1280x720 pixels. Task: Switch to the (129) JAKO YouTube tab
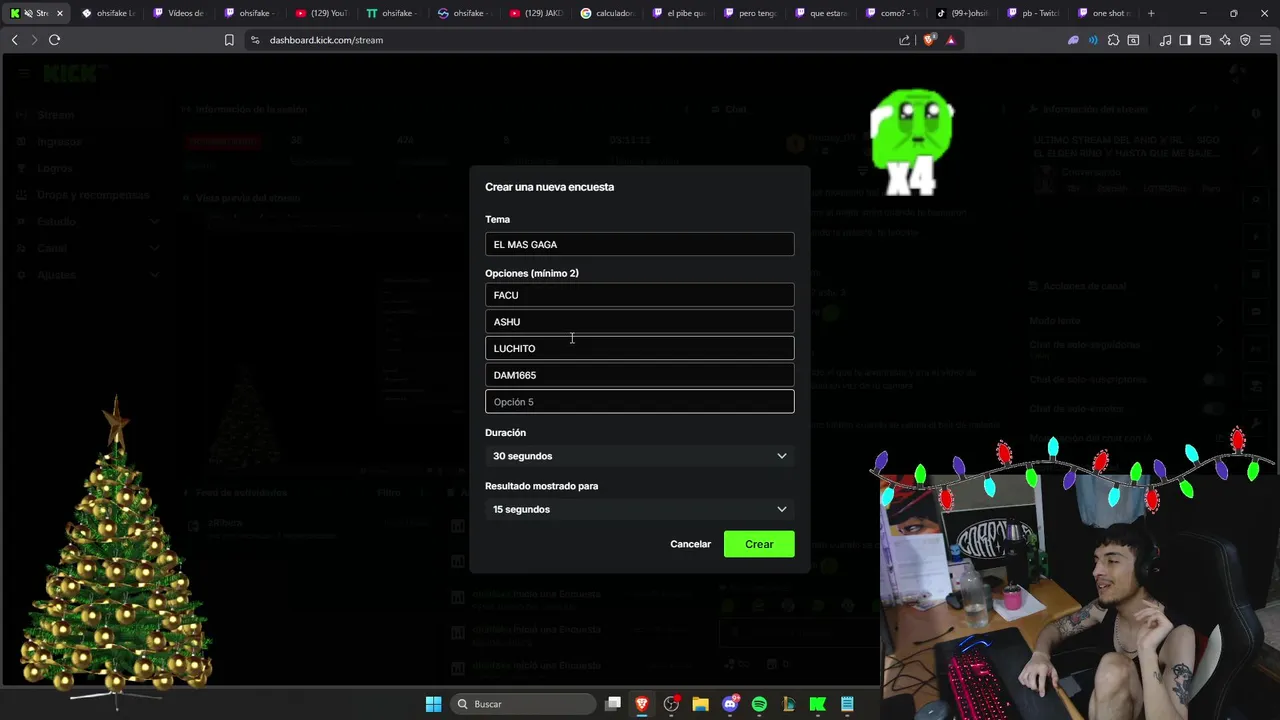tap(537, 13)
